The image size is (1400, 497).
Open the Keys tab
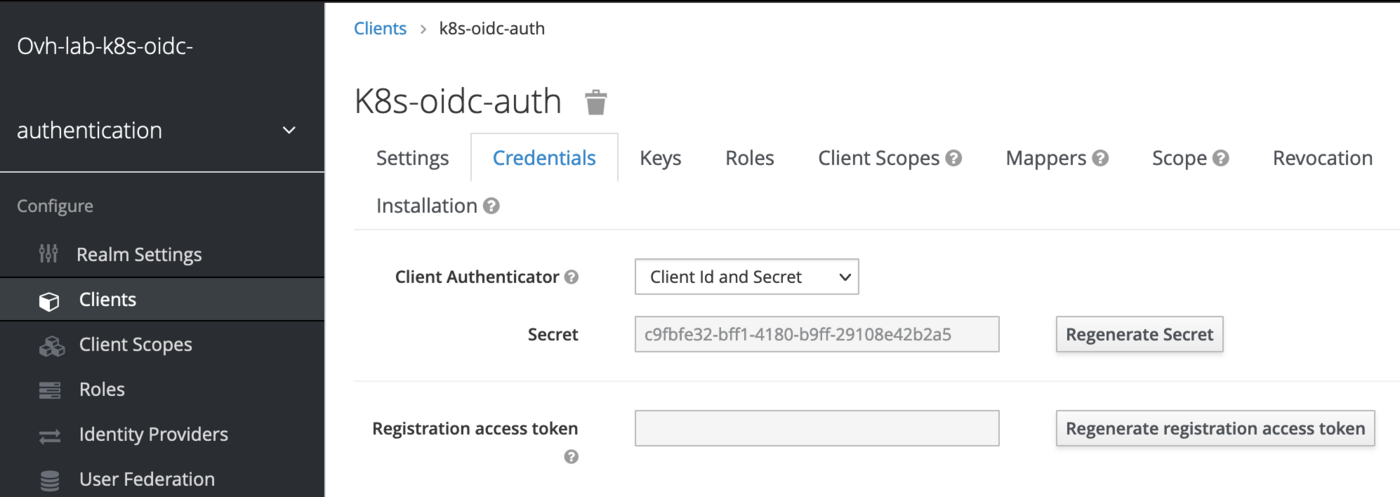click(660, 158)
